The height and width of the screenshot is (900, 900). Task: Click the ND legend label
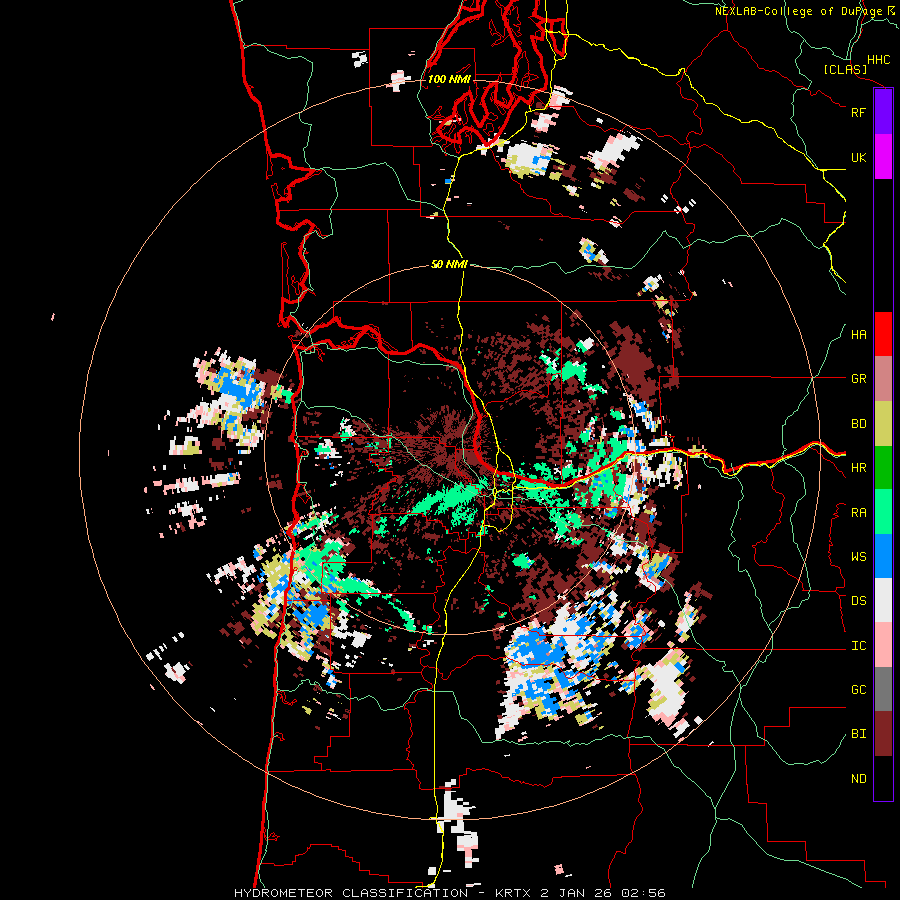click(x=858, y=779)
